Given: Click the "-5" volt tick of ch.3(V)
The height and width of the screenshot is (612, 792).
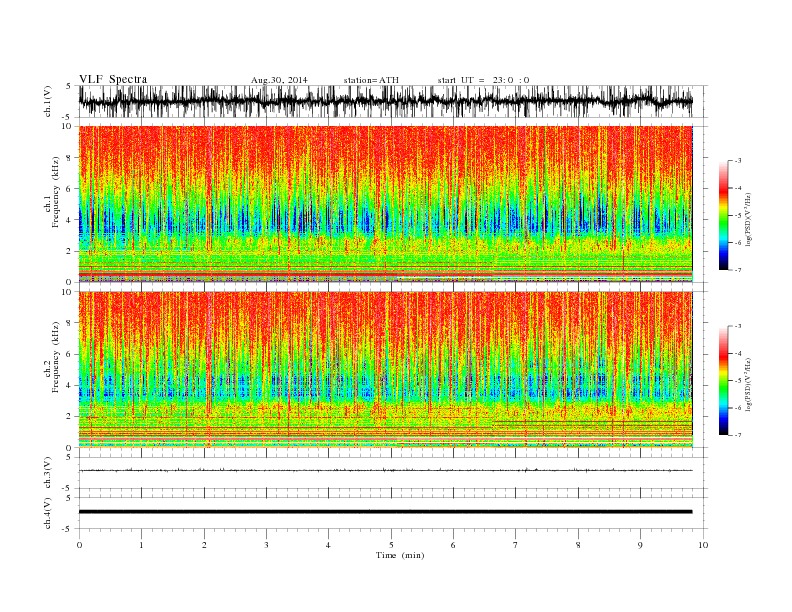Looking at the screenshot, I should [67, 488].
